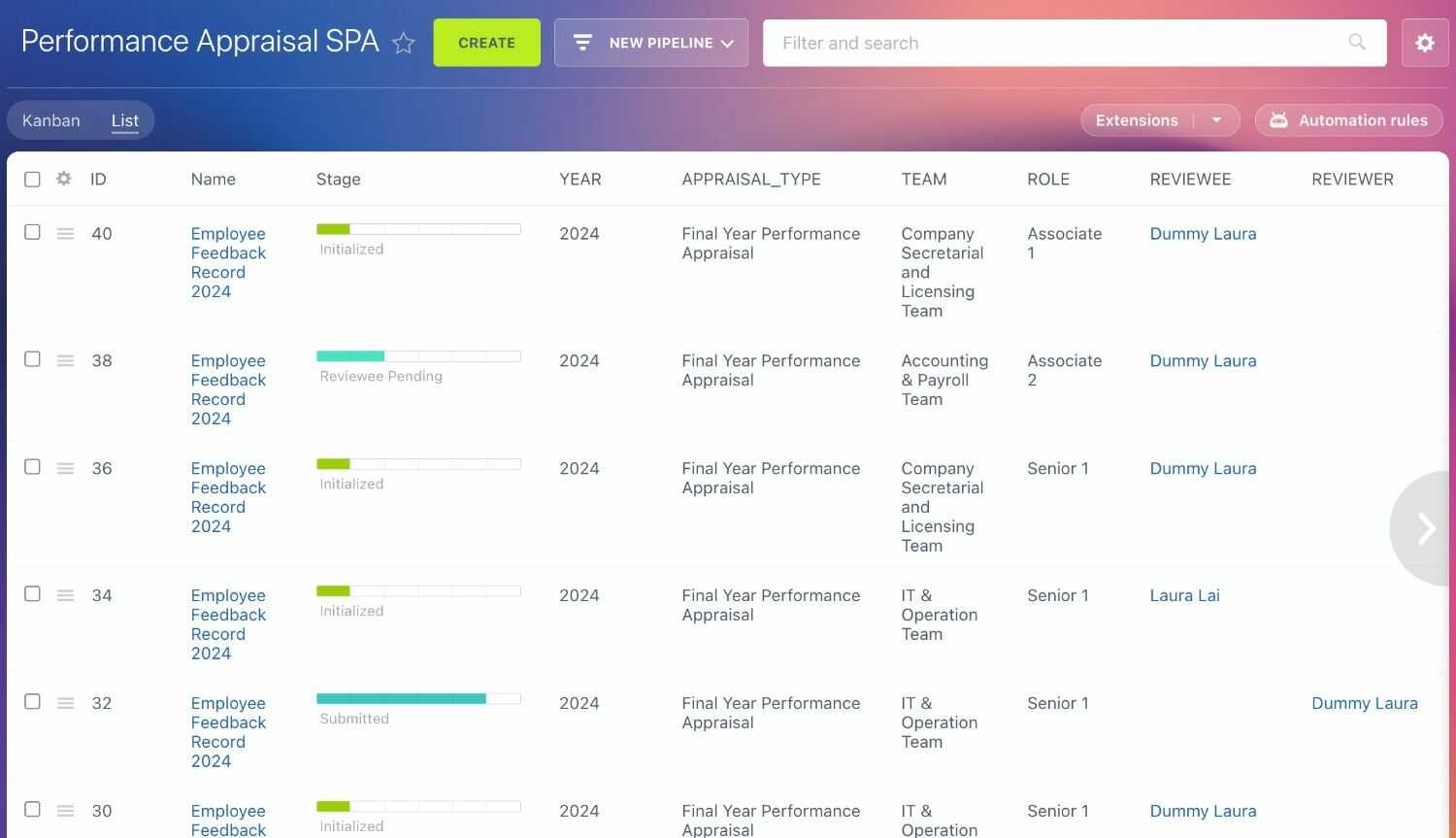Expand the Extensions dropdown arrow
Image resolution: width=1456 pixels, height=838 pixels.
coord(1216,120)
